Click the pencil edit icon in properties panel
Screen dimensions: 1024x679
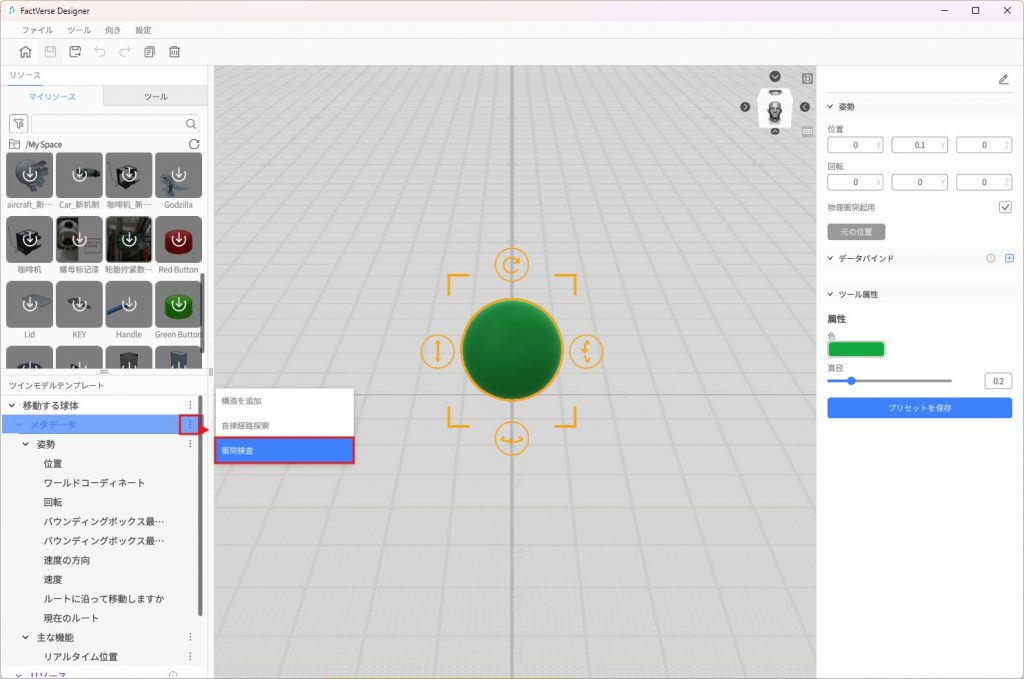point(1003,79)
